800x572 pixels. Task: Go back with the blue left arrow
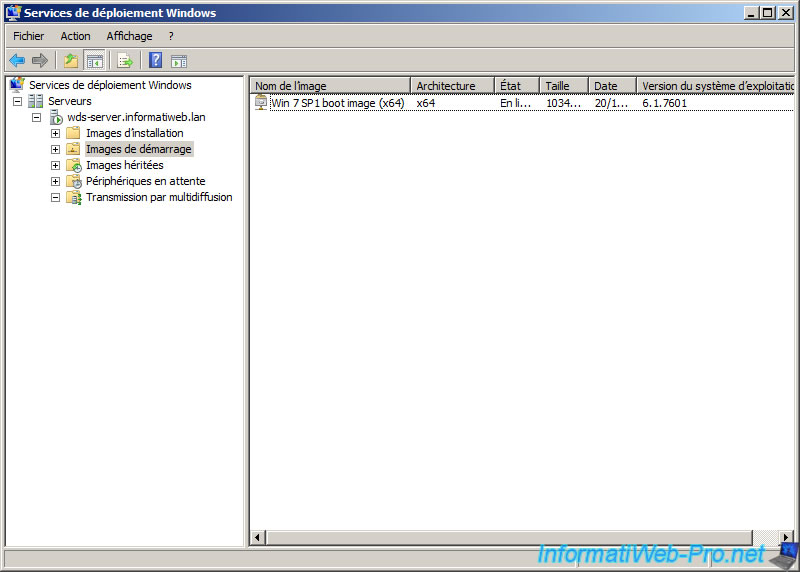coord(17,61)
